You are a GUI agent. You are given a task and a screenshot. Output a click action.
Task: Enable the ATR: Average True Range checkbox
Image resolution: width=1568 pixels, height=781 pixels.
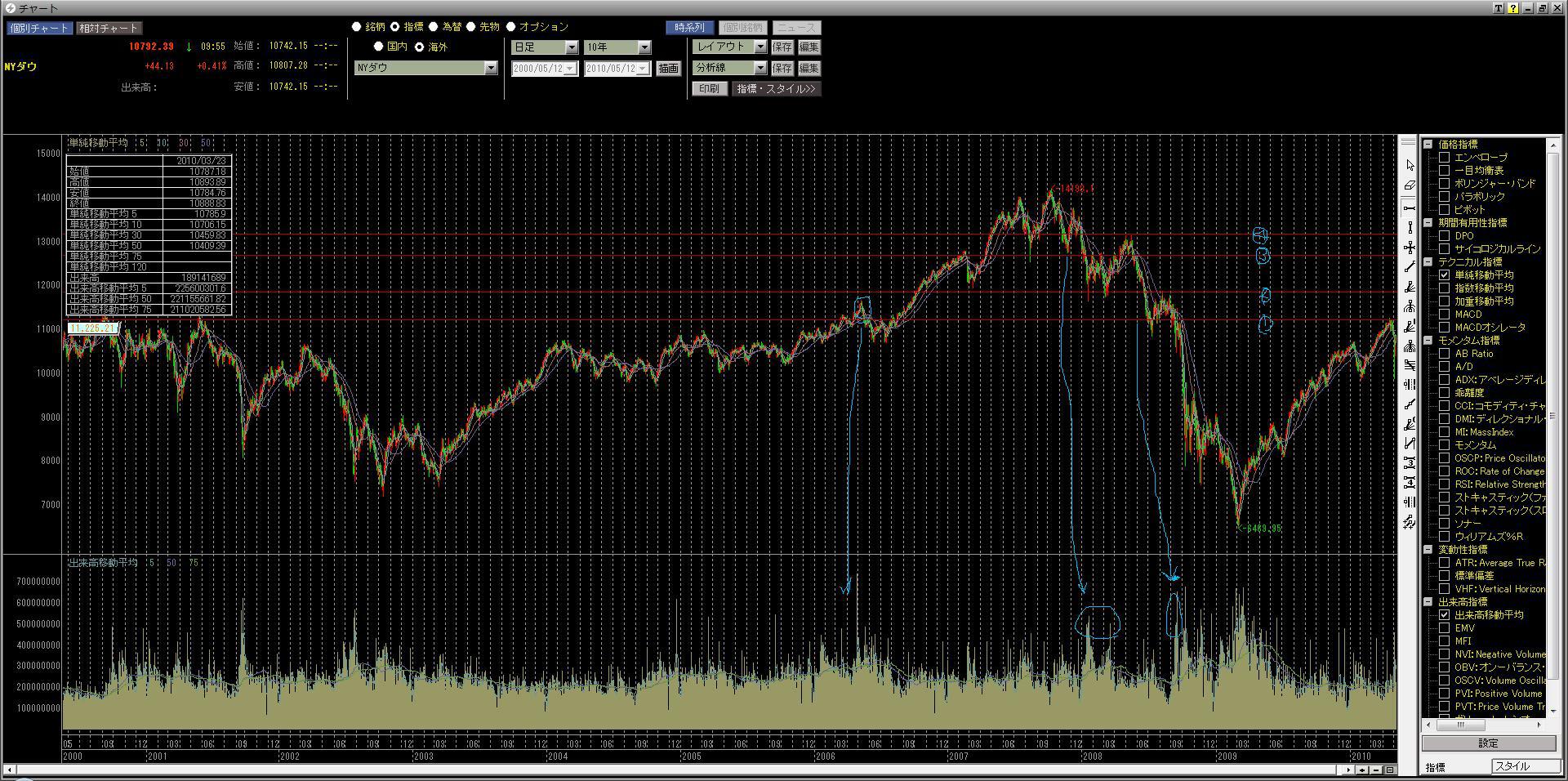[x=1445, y=563]
